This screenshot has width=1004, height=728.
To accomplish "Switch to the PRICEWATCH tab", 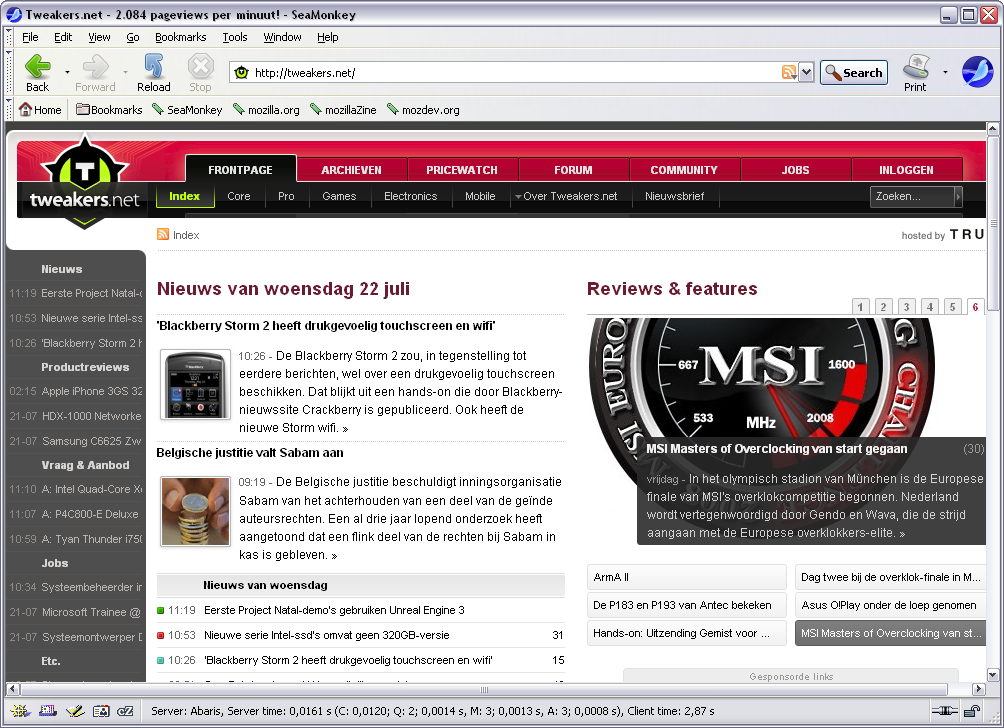I will 462,170.
